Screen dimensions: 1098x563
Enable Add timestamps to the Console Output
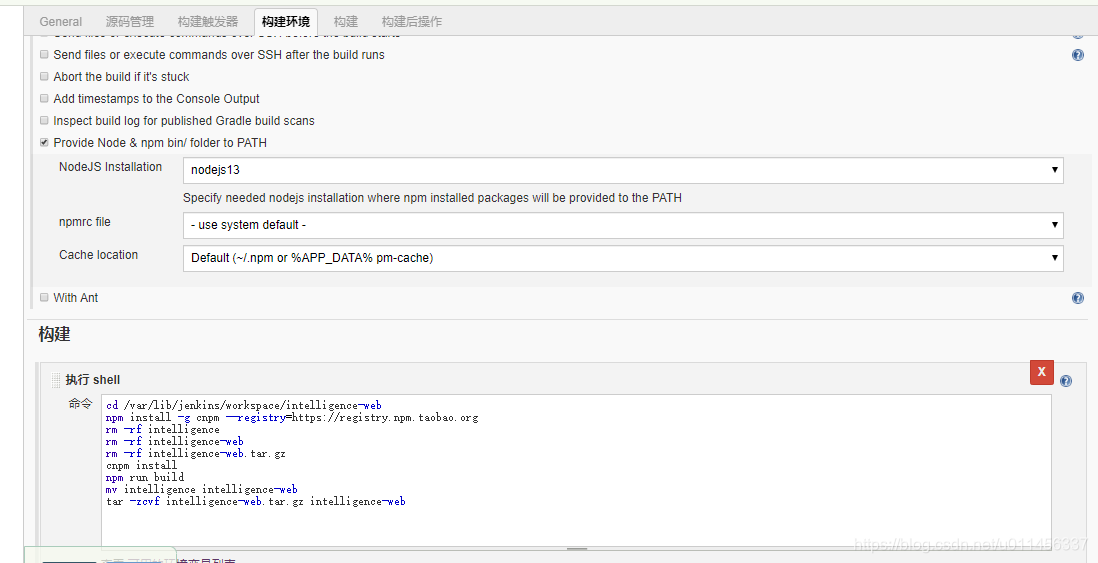click(44, 98)
